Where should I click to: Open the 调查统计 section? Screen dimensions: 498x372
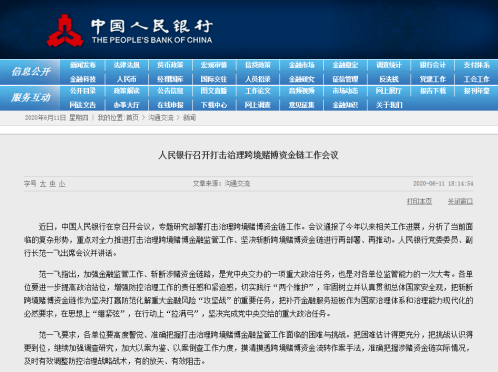(x=389, y=65)
